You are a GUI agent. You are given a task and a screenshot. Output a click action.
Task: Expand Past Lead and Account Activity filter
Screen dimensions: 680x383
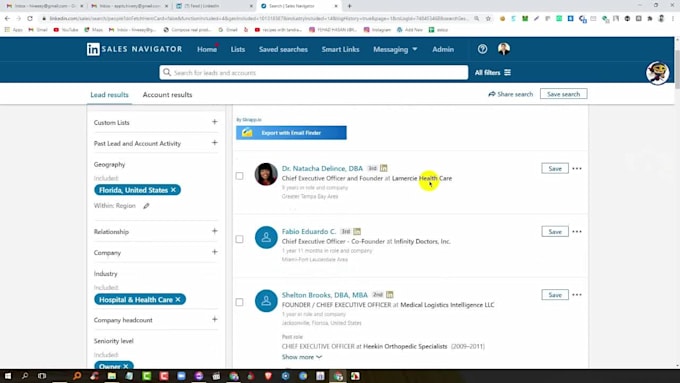pos(215,143)
